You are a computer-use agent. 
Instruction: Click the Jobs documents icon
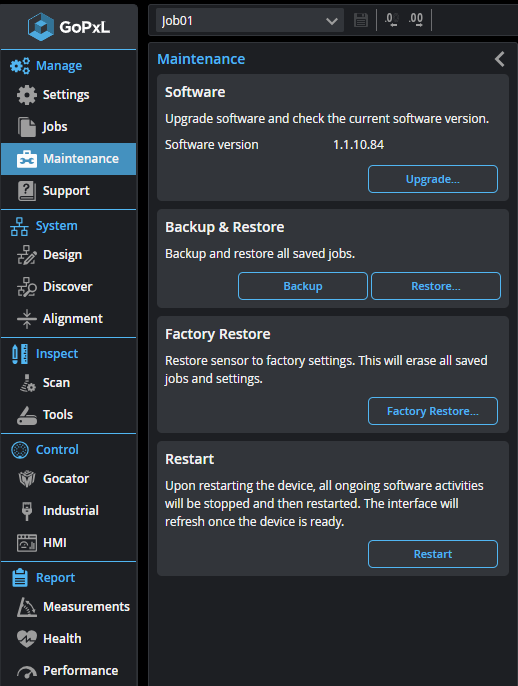tap(27, 127)
